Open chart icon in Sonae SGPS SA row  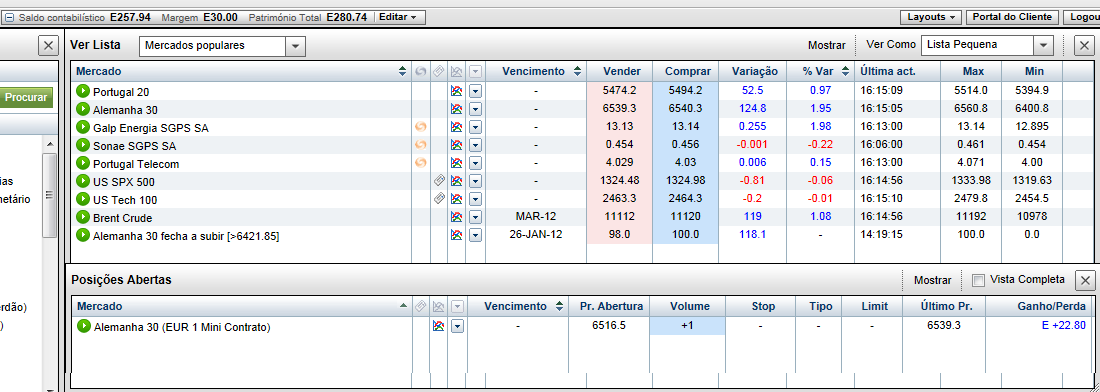457,146
